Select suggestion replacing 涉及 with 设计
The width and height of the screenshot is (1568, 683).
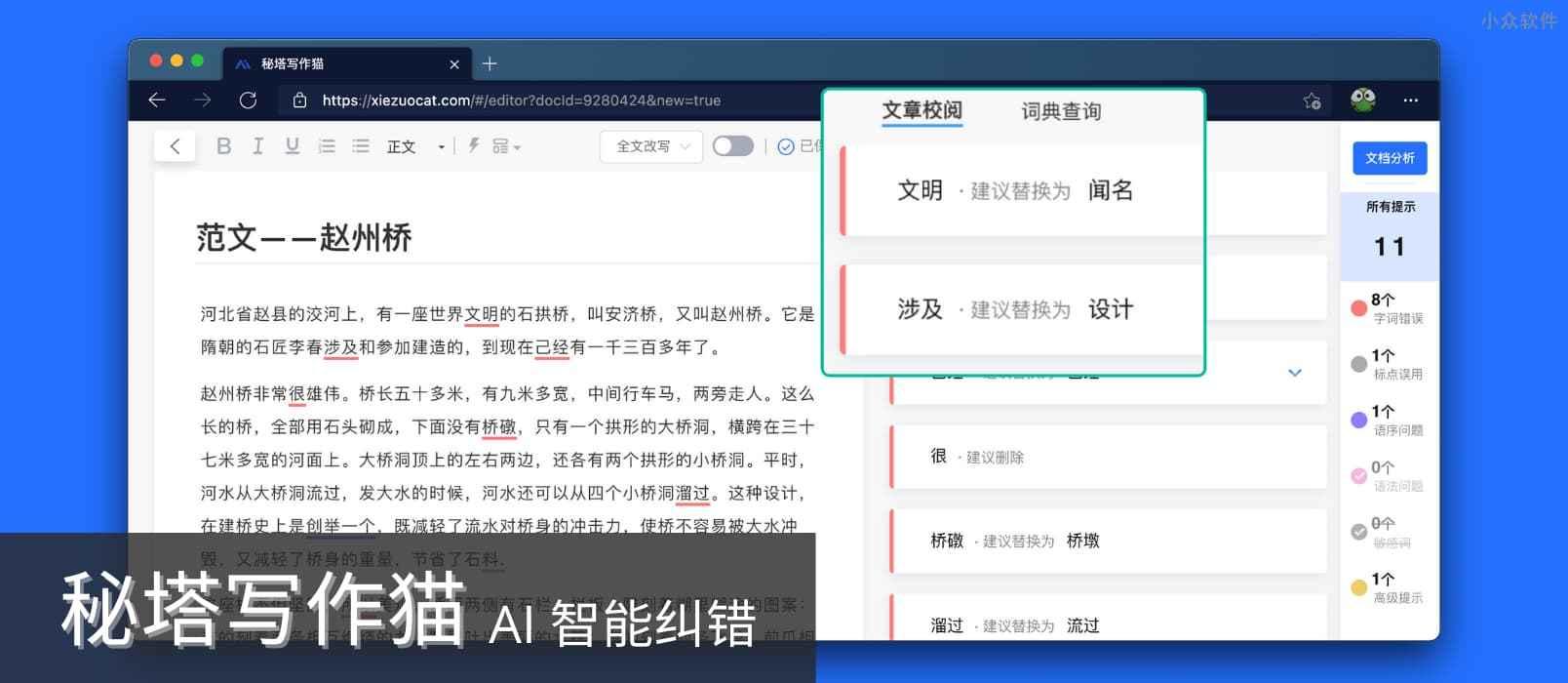1020,309
